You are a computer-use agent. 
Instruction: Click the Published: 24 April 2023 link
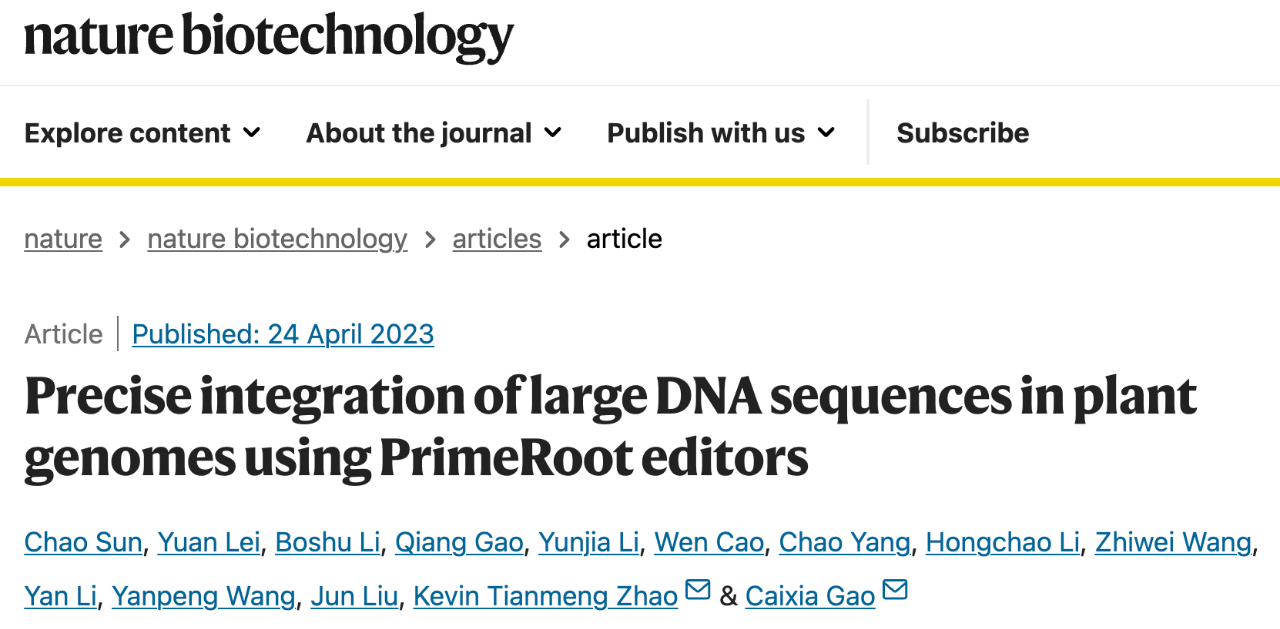[283, 334]
